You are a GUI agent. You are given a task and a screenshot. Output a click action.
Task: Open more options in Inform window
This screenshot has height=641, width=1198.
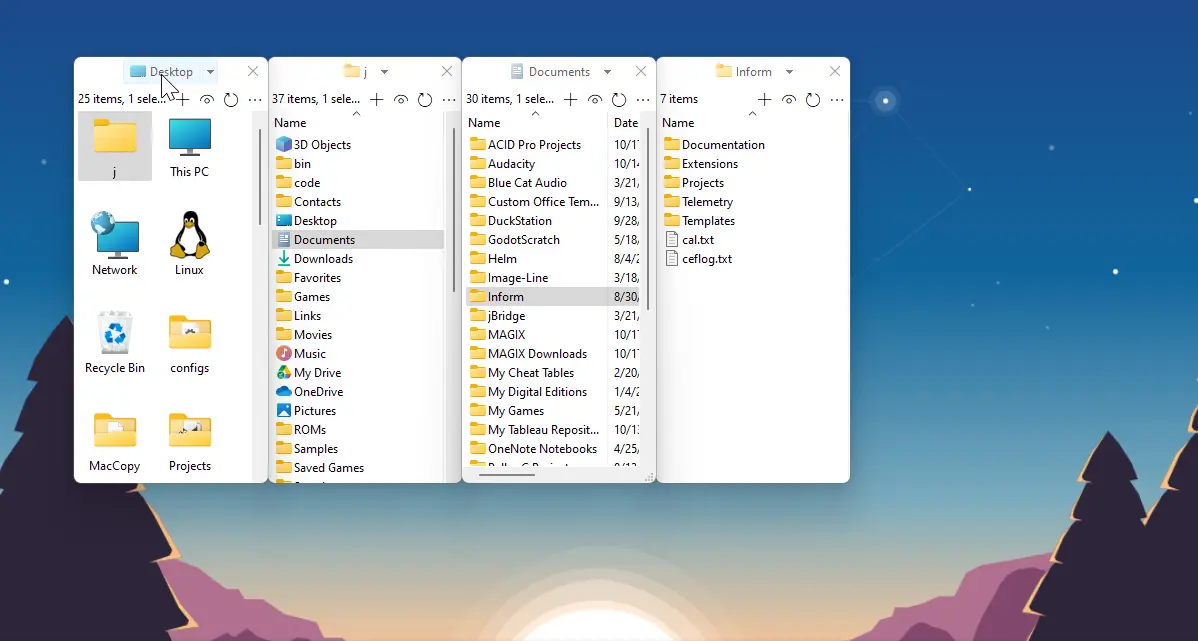837,99
